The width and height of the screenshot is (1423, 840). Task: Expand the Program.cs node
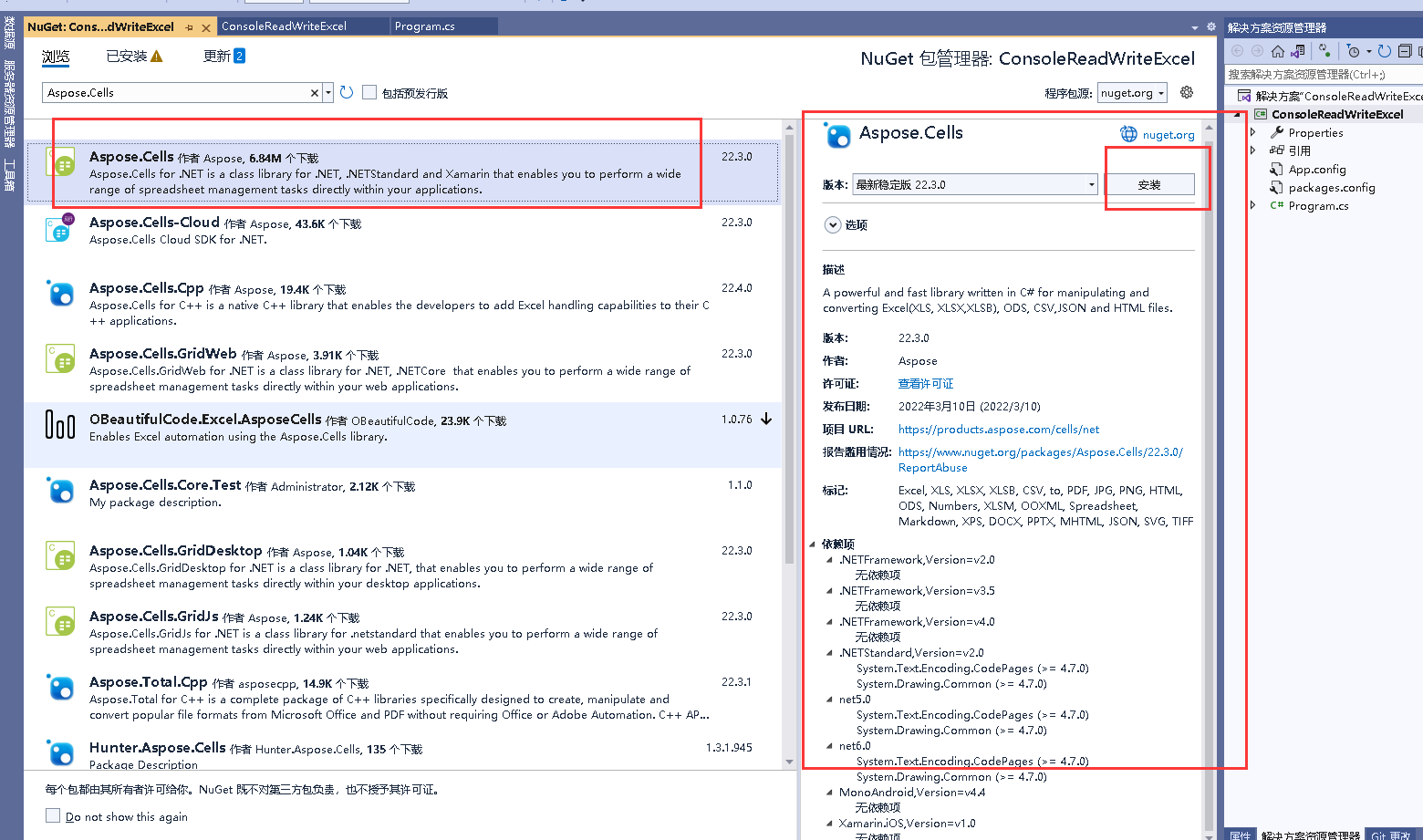[1253, 205]
